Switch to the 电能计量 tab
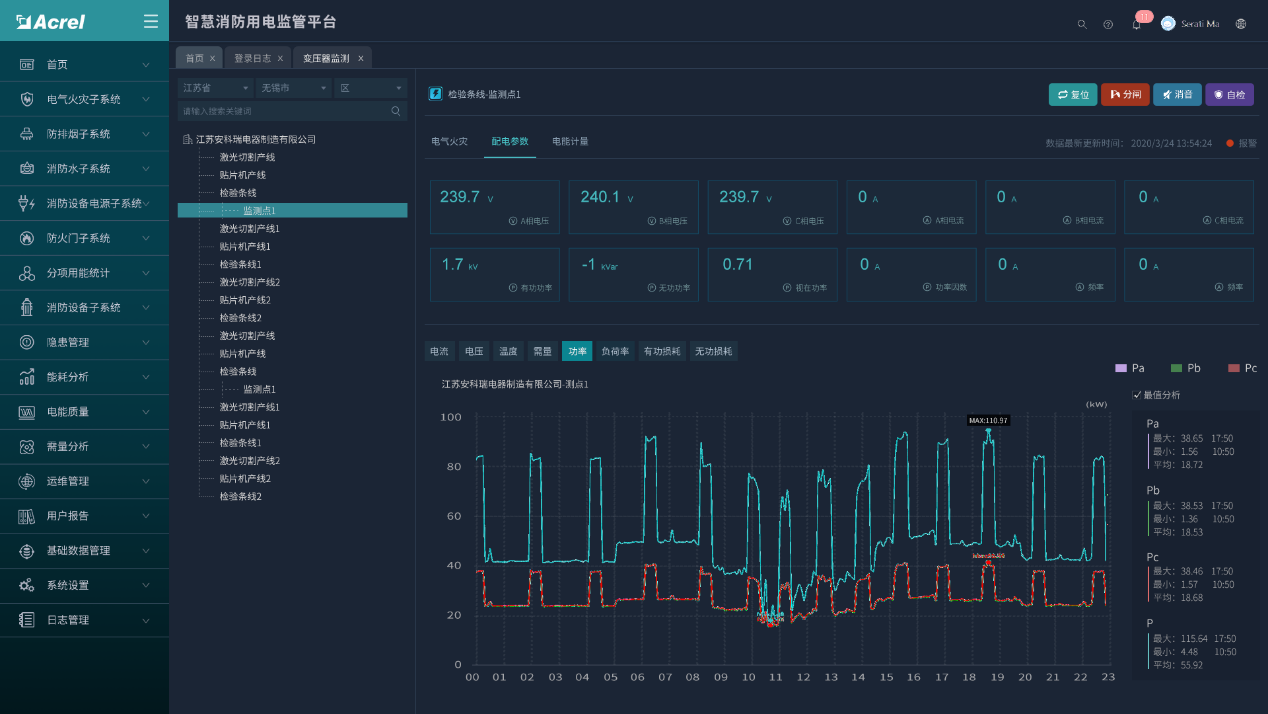This screenshot has width=1268, height=714. tap(571, 141)
